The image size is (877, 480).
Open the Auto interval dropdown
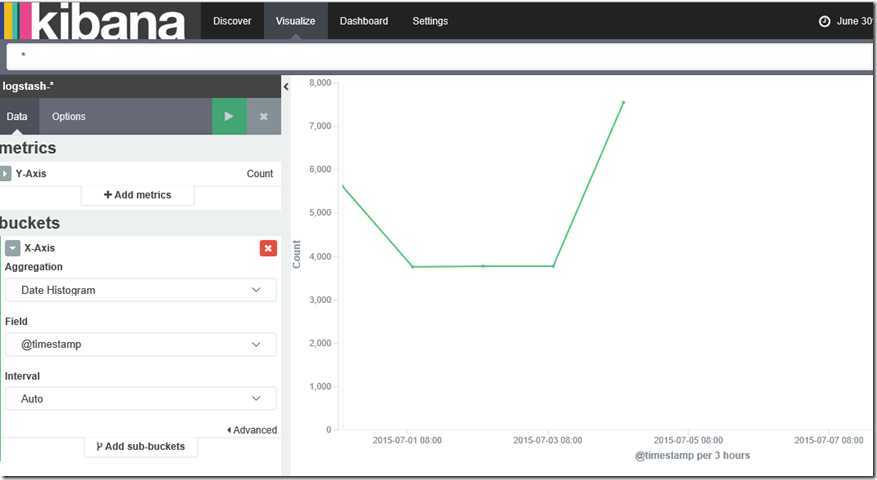point(141,398)
